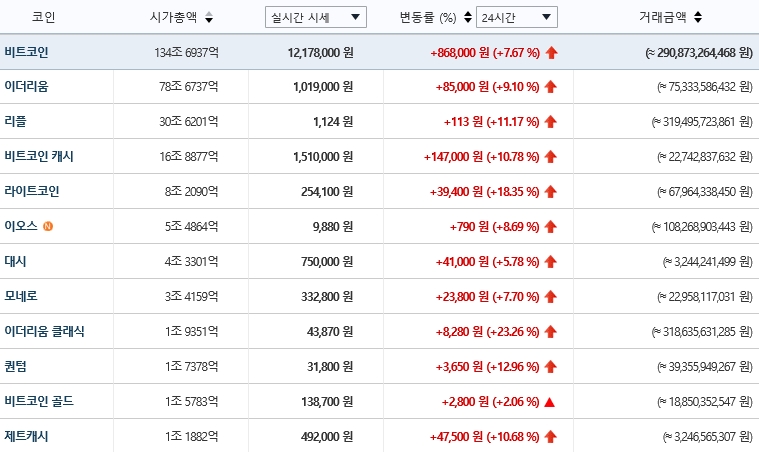Image resolution: width=759 pixels, height=452 pixels.
Task: Select the price 9,880 원
Action: point(333,226)
